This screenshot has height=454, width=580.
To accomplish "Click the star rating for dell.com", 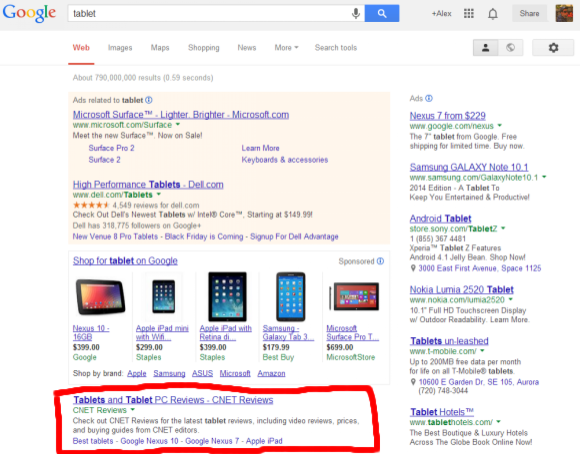I will coord(91,205).
